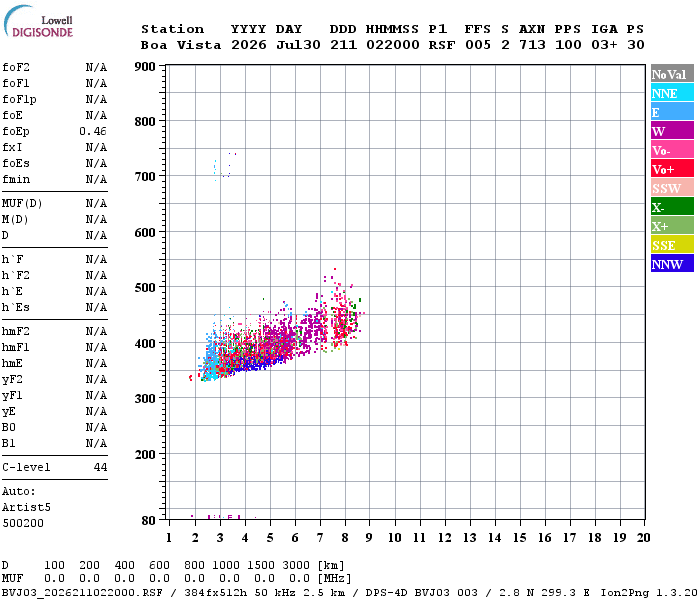Click the Boa Vista station name
This screenshot has height=600, width=700.
(181, 45)
